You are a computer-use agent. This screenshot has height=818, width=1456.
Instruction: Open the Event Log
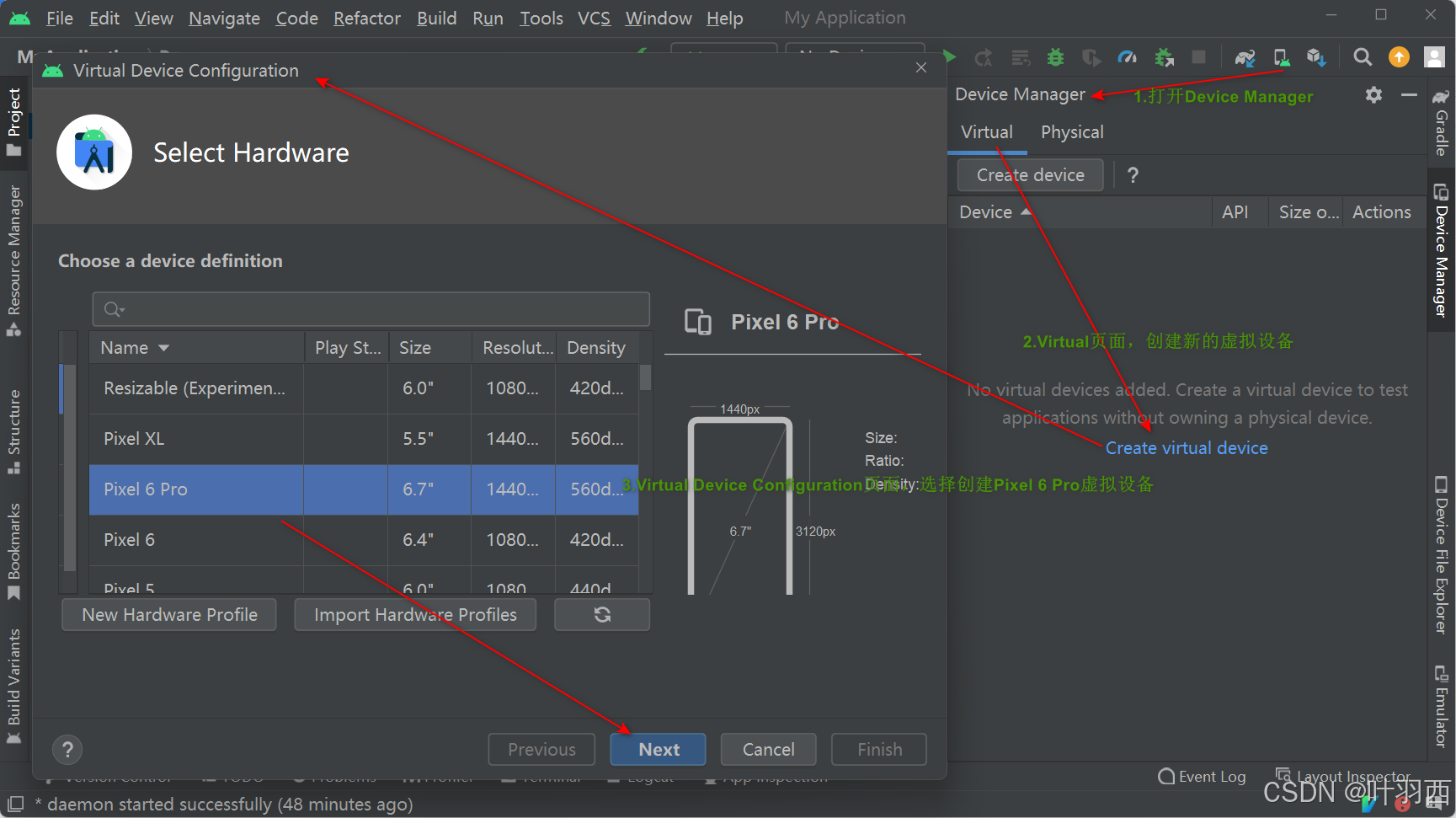coord(1202,777)
